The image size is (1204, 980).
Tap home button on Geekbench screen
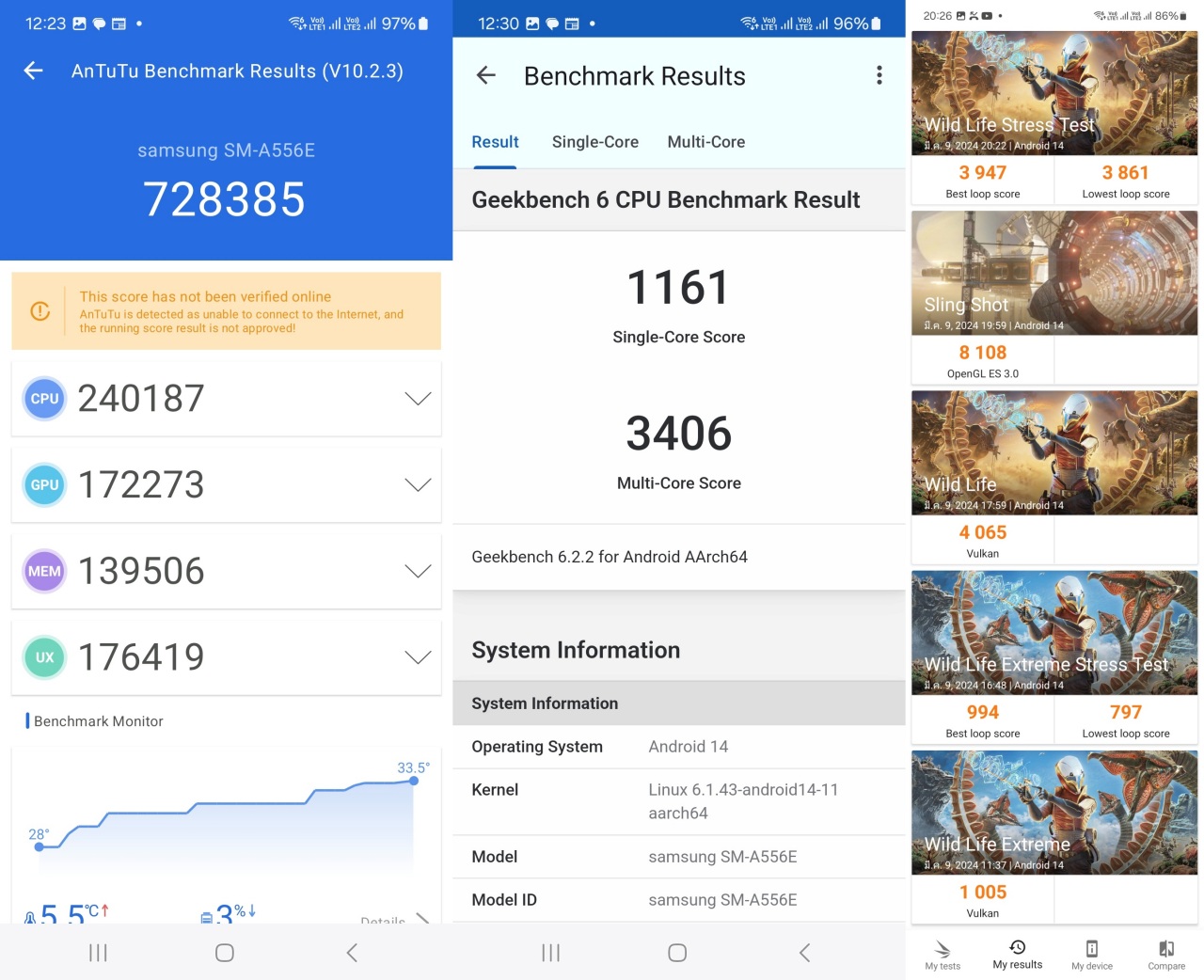coord(677,953)
